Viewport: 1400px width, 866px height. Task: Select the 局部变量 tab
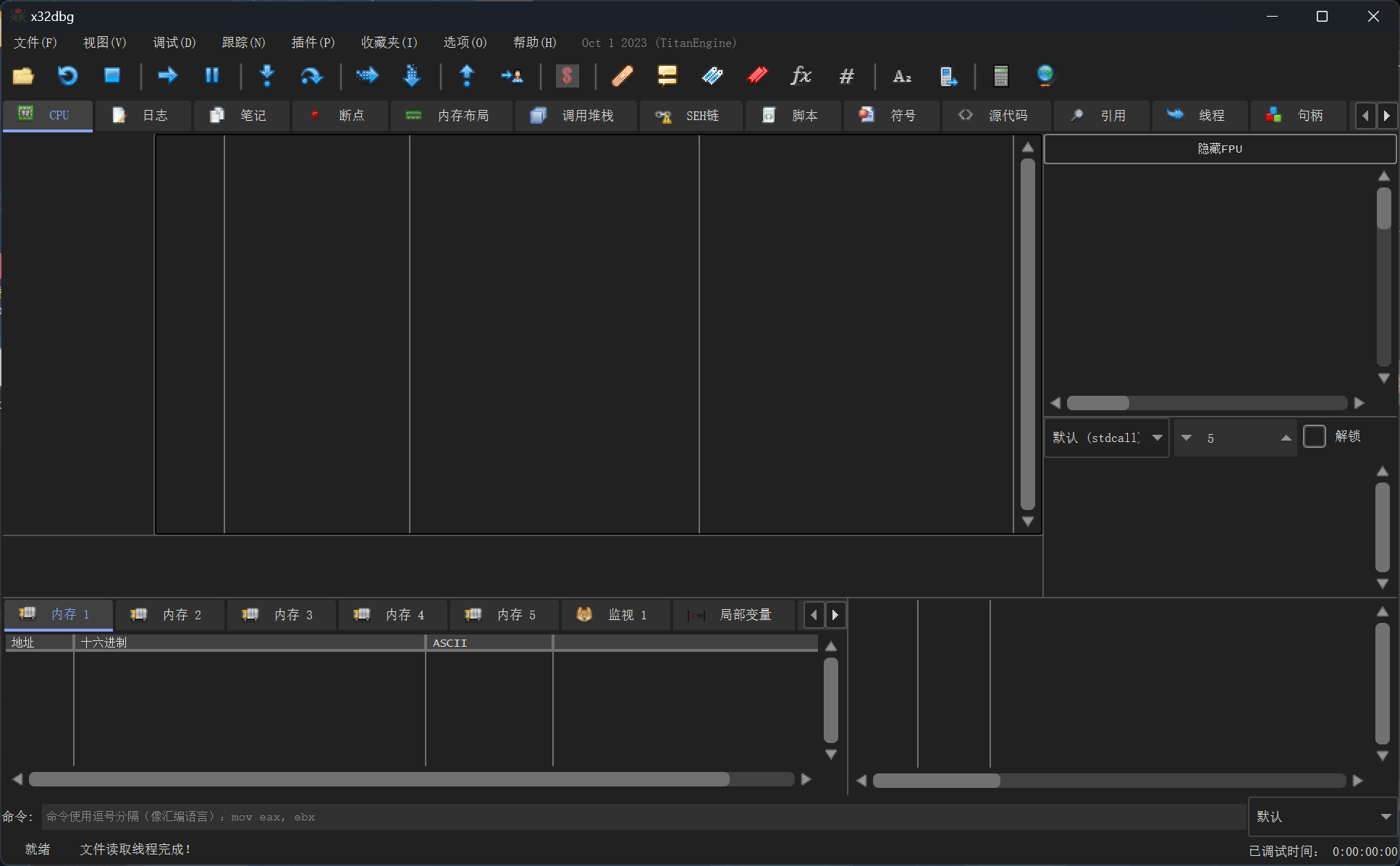coord(733,615)
